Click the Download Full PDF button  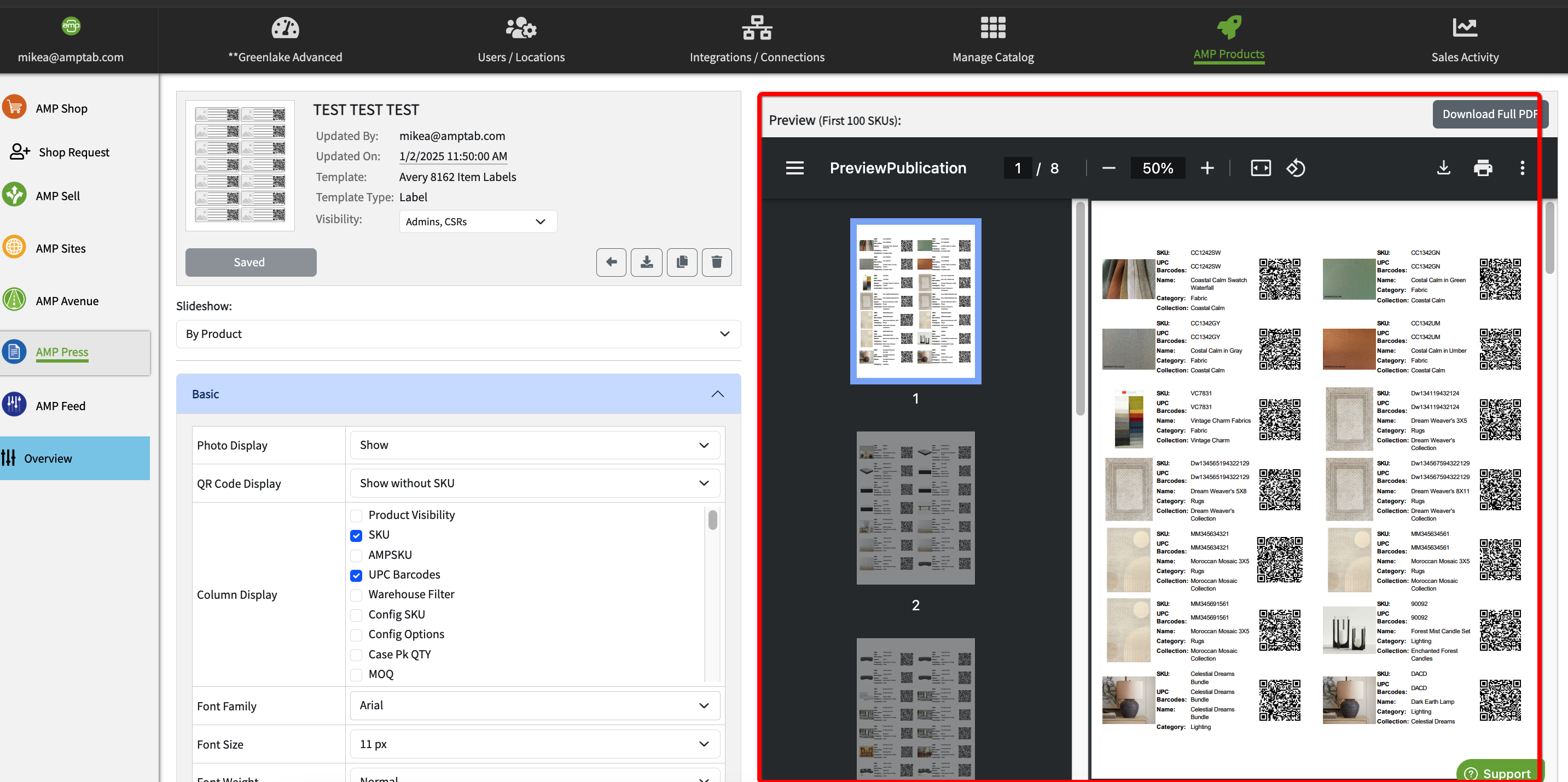point(1489,114)
